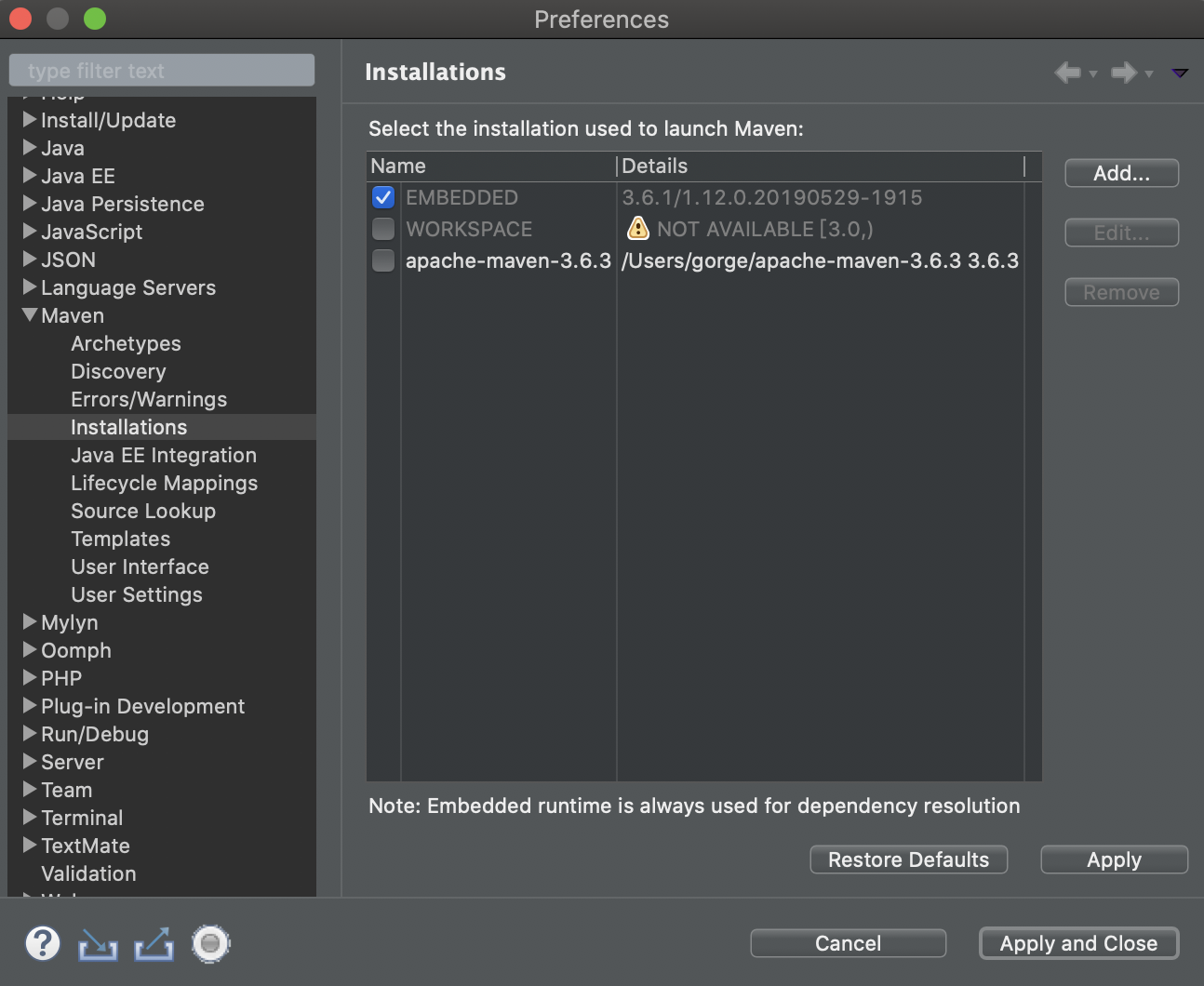This screenshot has height=986, width=1204.
Task: Open the purple view menu triangle
Action: tap(1180, 73)
